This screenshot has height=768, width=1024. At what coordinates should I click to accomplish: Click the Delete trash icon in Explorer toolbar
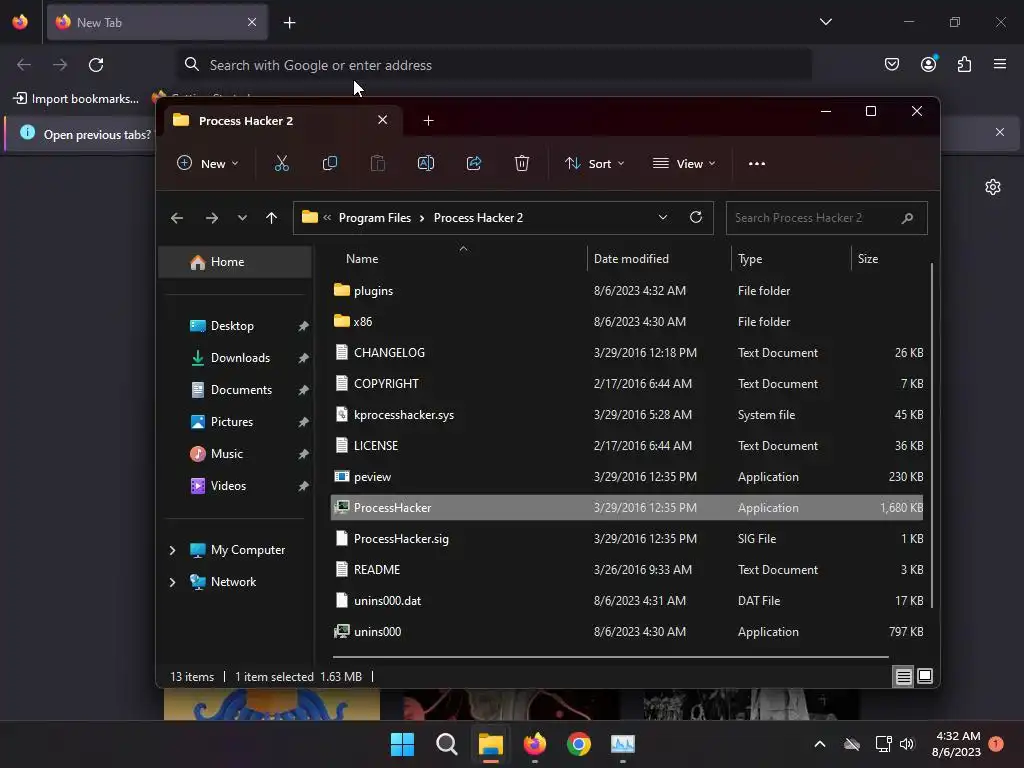tap(522, 163)
